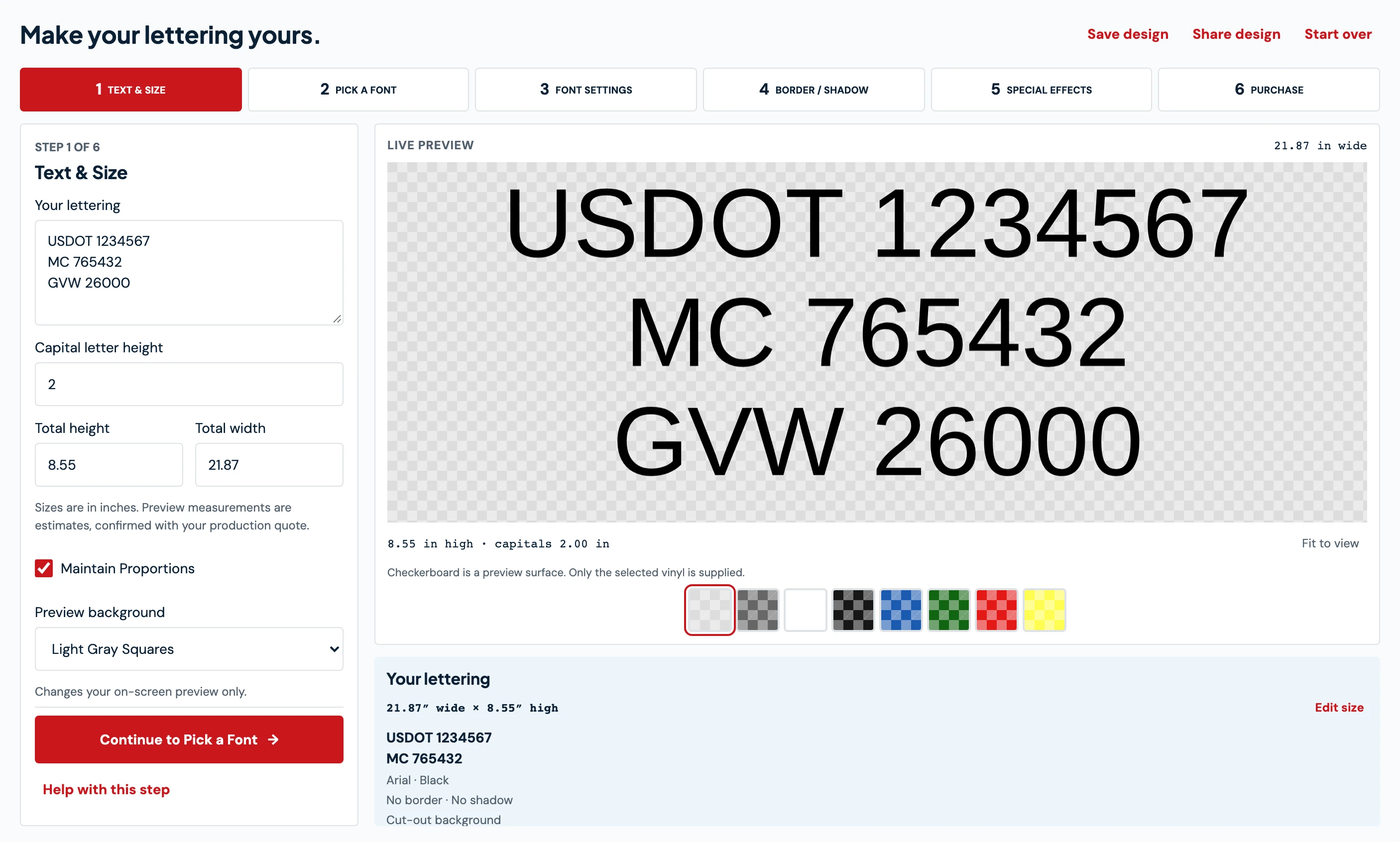The width and height of the screenshot is (1400, 842).
Task: Switch to Font Settings tab
Action: (585, 90)
